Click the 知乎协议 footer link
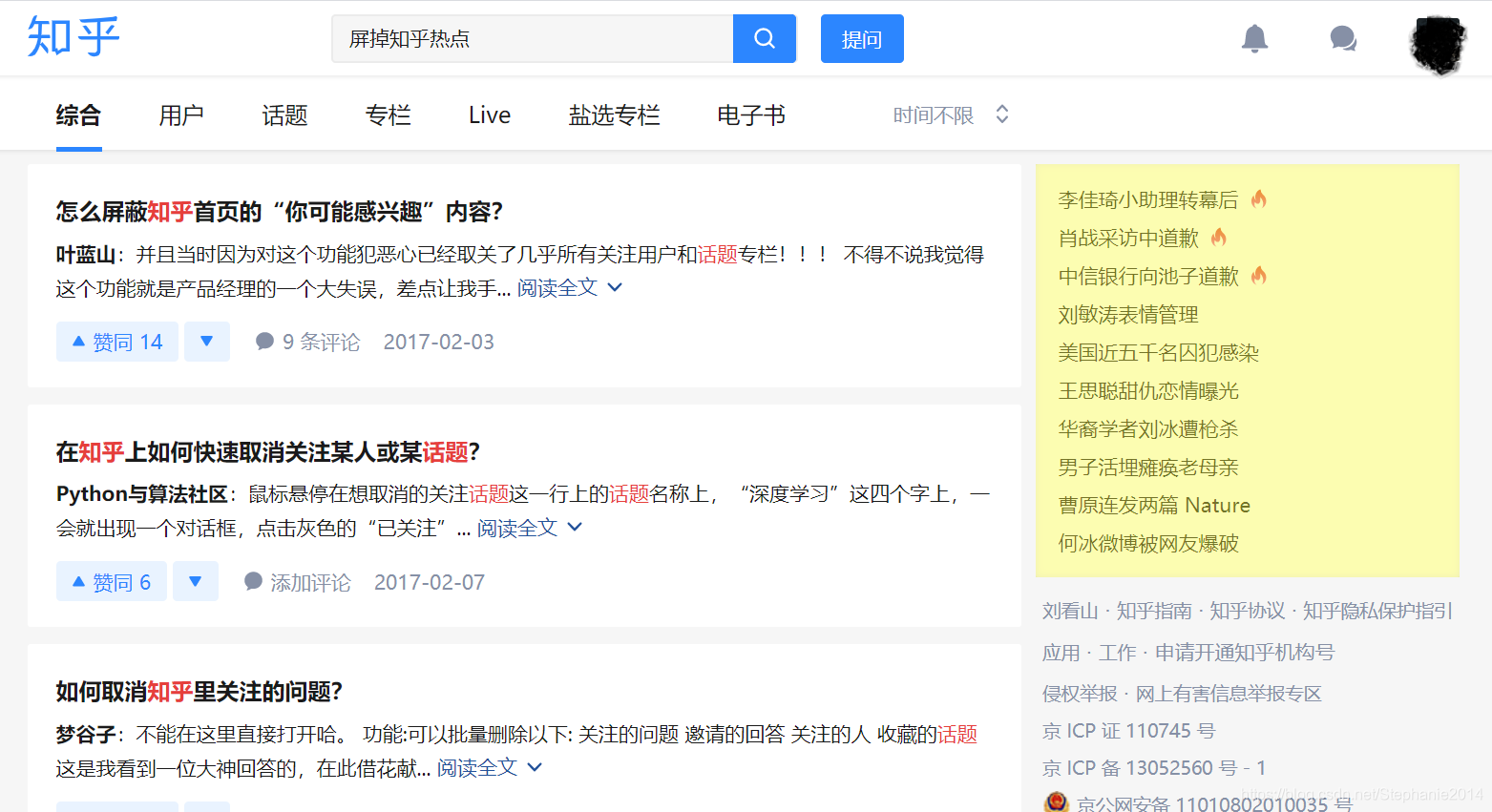The height and width of the screenshot is (812, 1492). 1248,611
